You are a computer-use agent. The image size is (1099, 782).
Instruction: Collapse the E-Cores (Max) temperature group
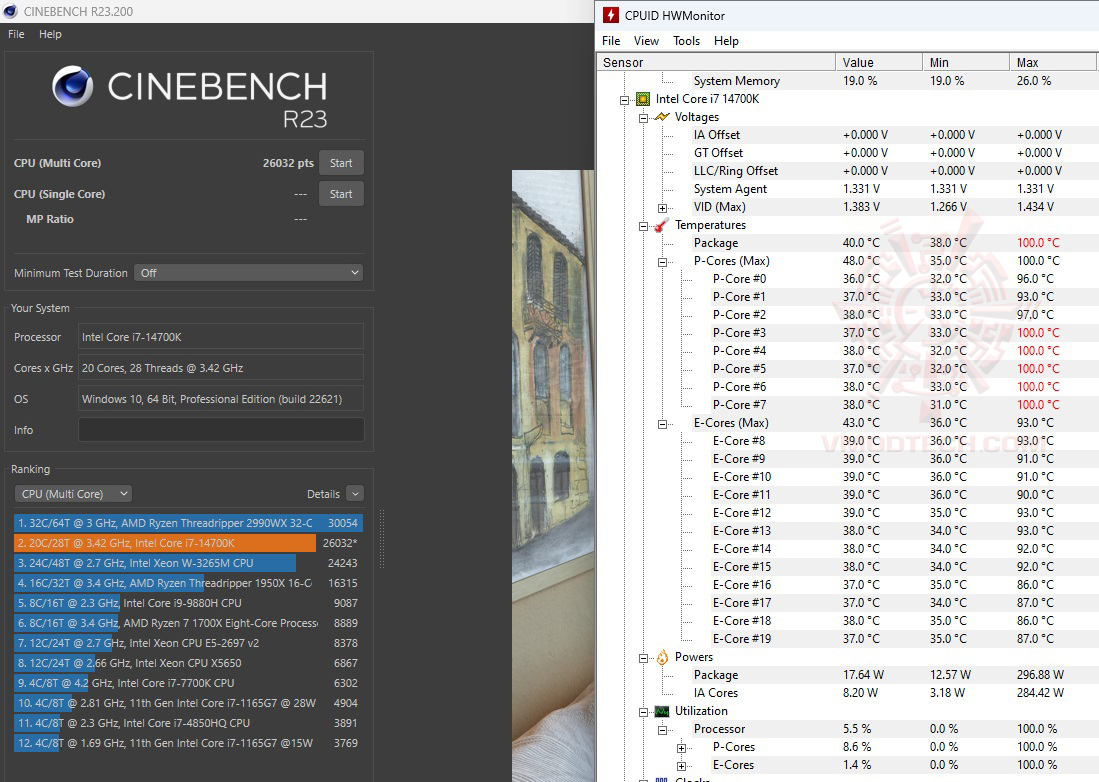click(662, 424)
